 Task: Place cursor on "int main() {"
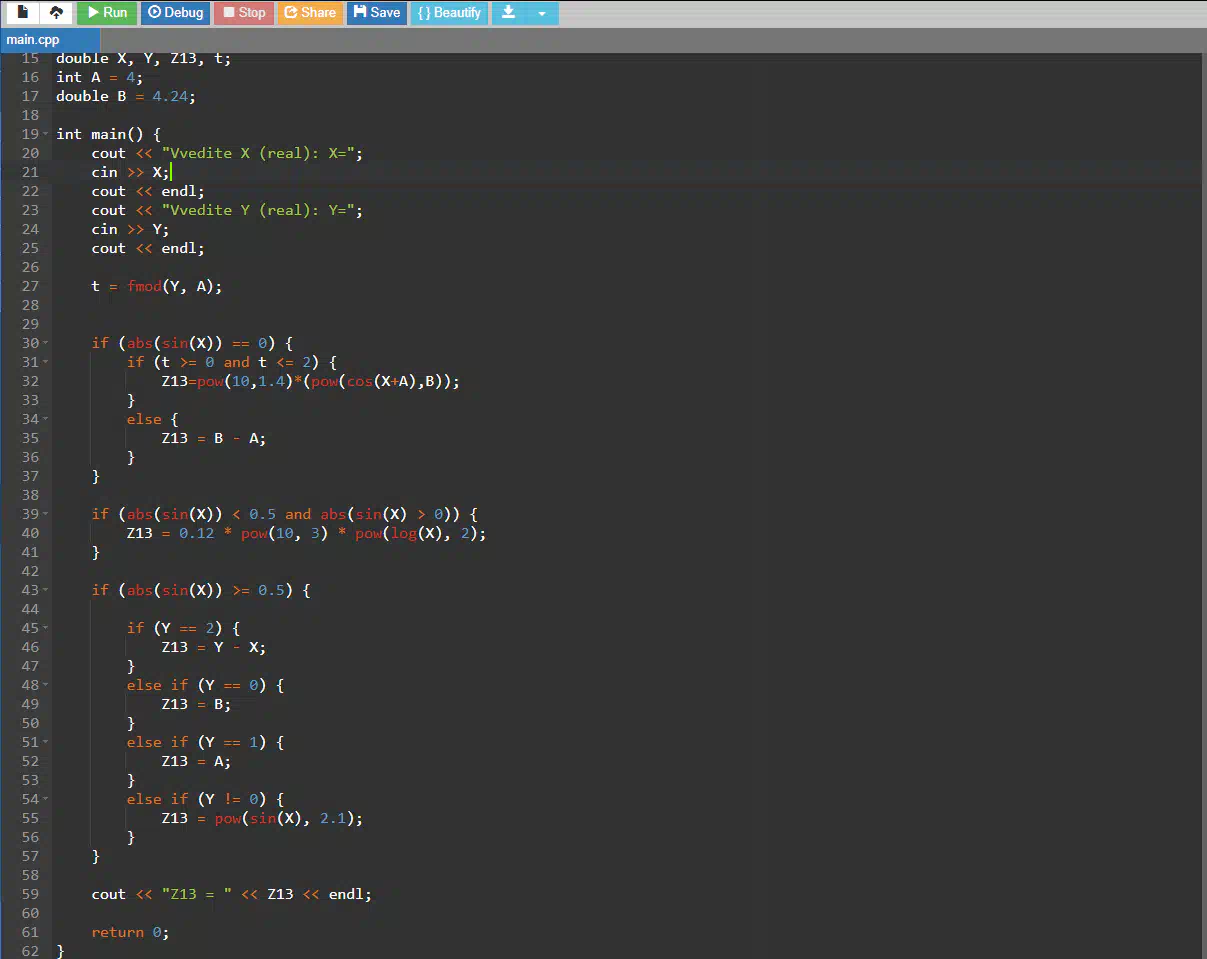tap(109, 134)
